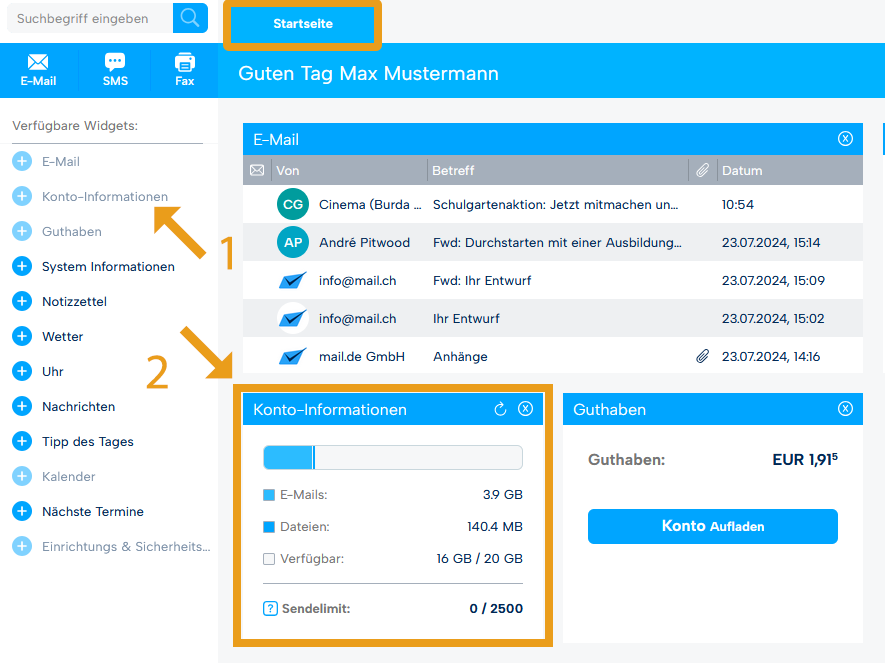Add the Nachrichten widget plus icon
Image resolution: width=885 pixels, height=663 pixels.
[x=22, y=406]
